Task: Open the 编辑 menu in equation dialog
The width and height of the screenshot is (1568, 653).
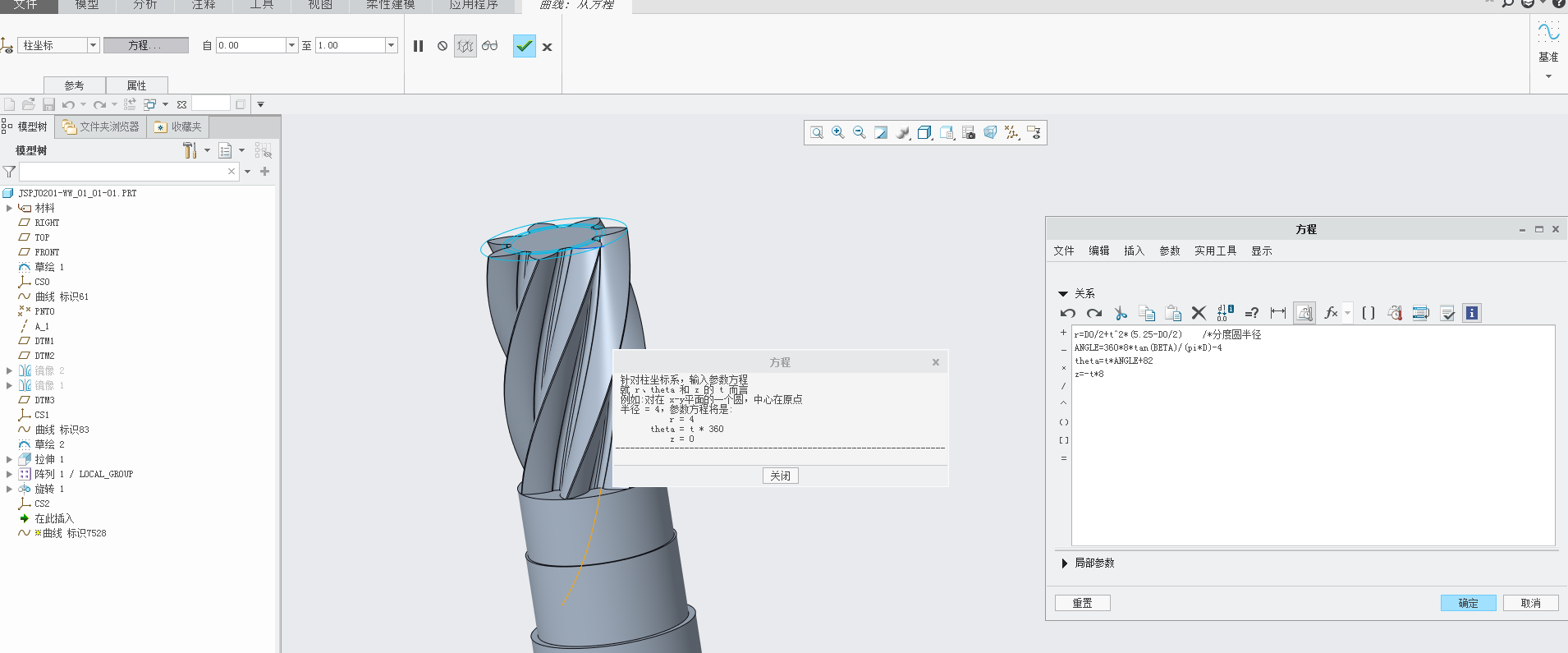Action: [x=1099, y=251]
